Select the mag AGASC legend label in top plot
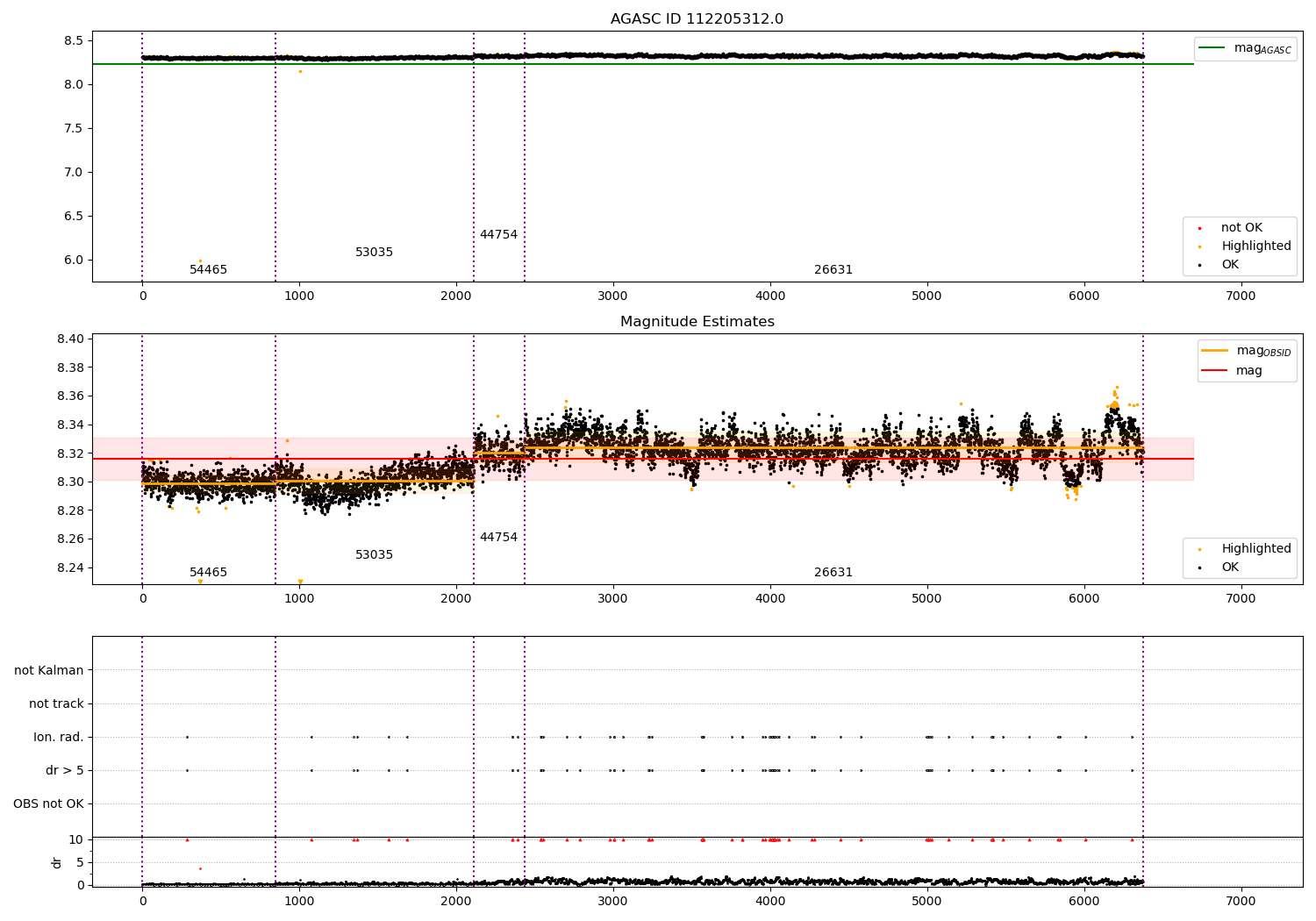 1262,48
